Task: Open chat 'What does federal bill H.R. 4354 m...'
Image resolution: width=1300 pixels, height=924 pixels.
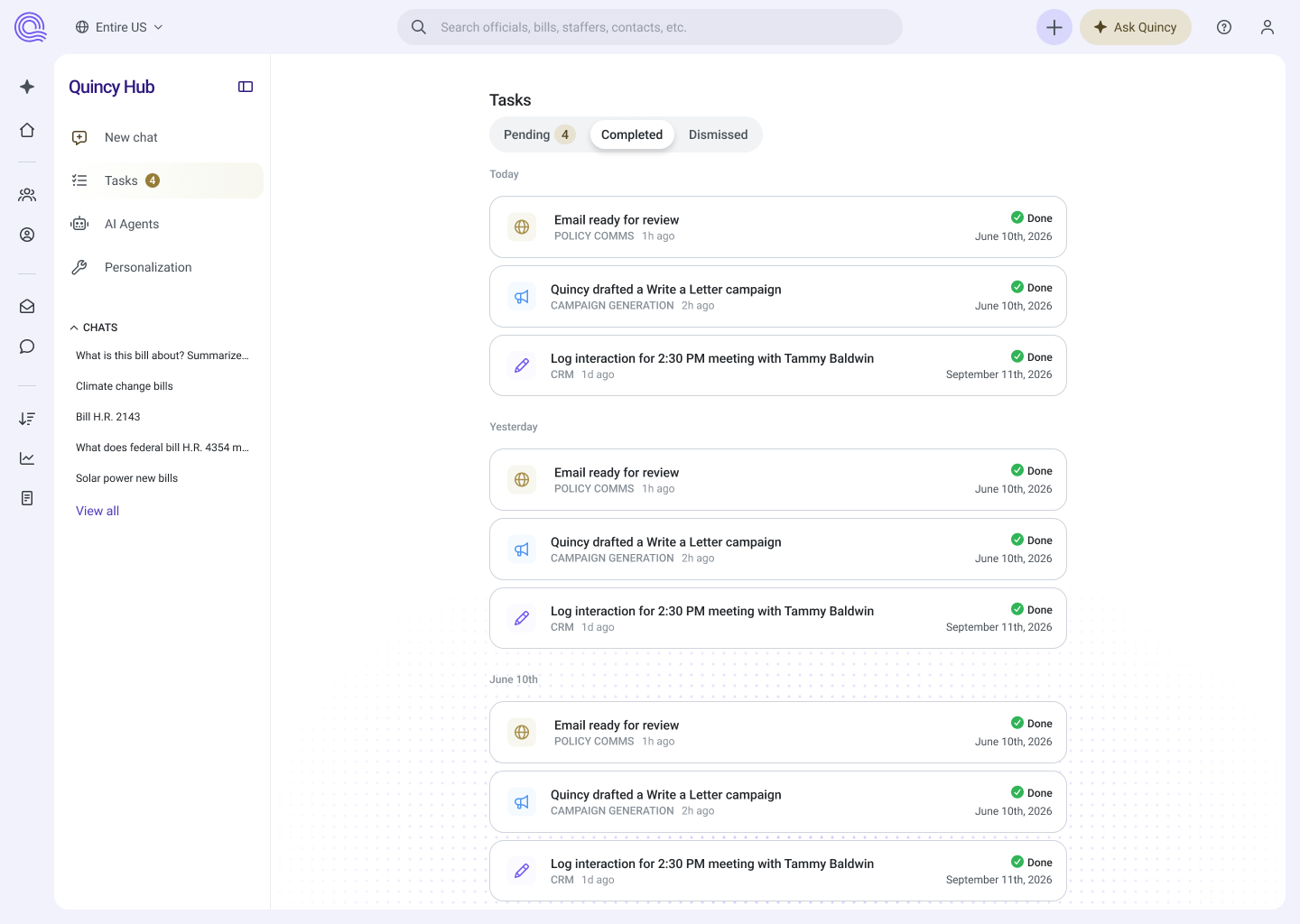Action: click(162, 448)
